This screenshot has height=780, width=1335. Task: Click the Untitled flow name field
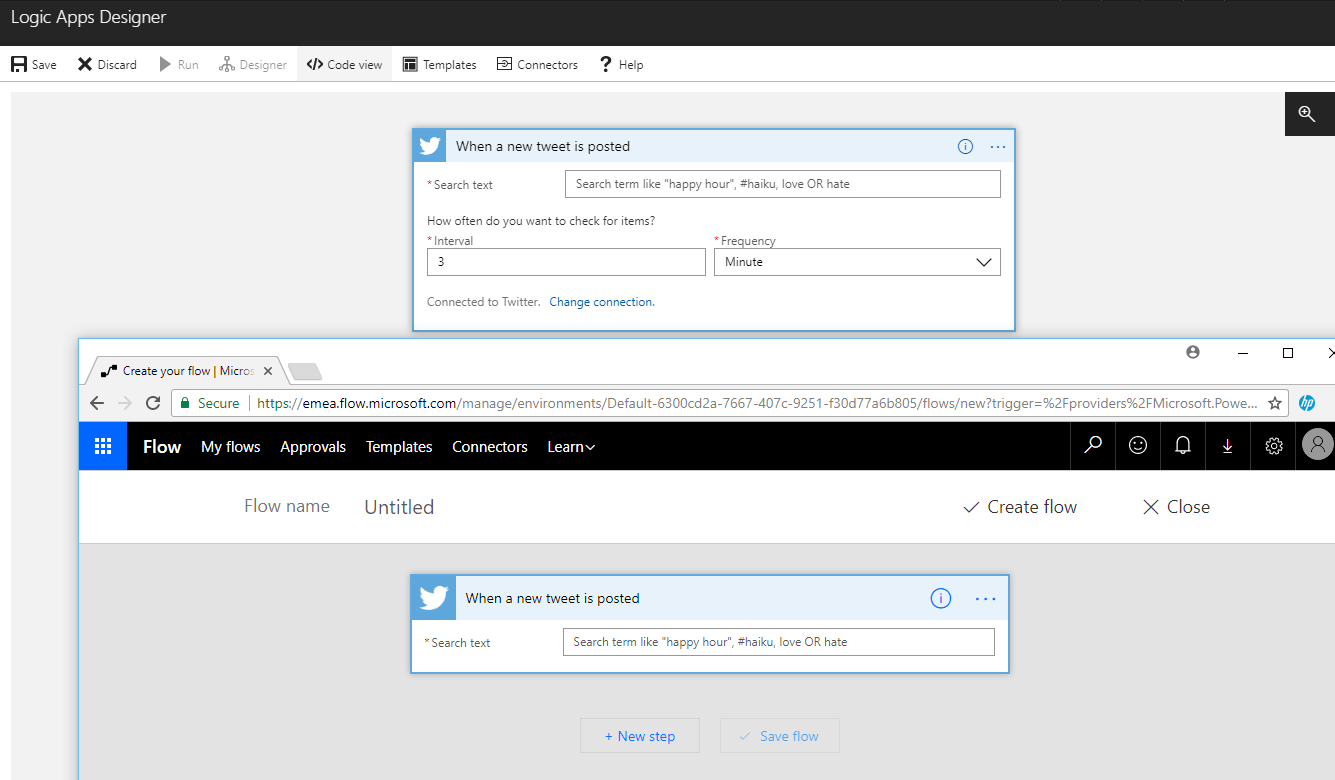pyautogui.click(x=399, y=507)
